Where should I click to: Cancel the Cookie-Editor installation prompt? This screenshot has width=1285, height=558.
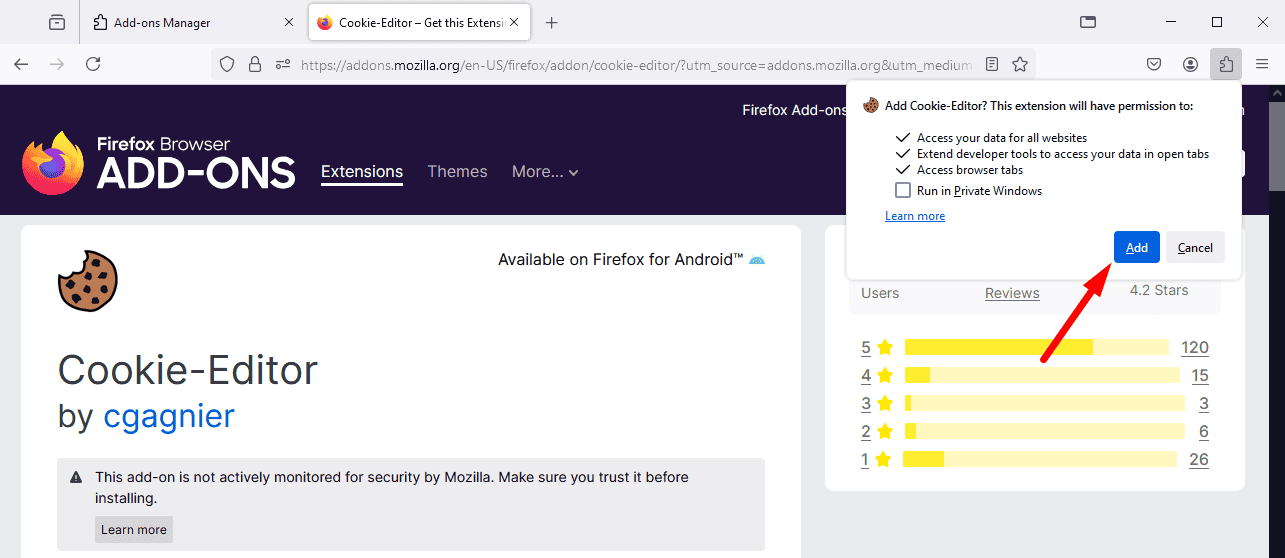coord(1195,248)
